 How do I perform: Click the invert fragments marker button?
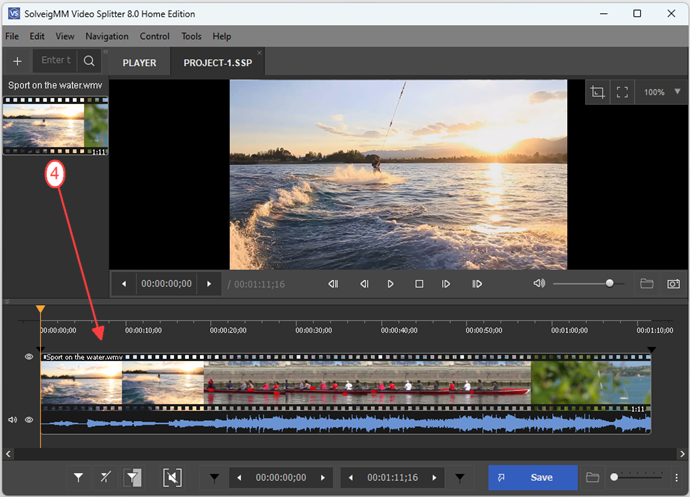(133, 477)
